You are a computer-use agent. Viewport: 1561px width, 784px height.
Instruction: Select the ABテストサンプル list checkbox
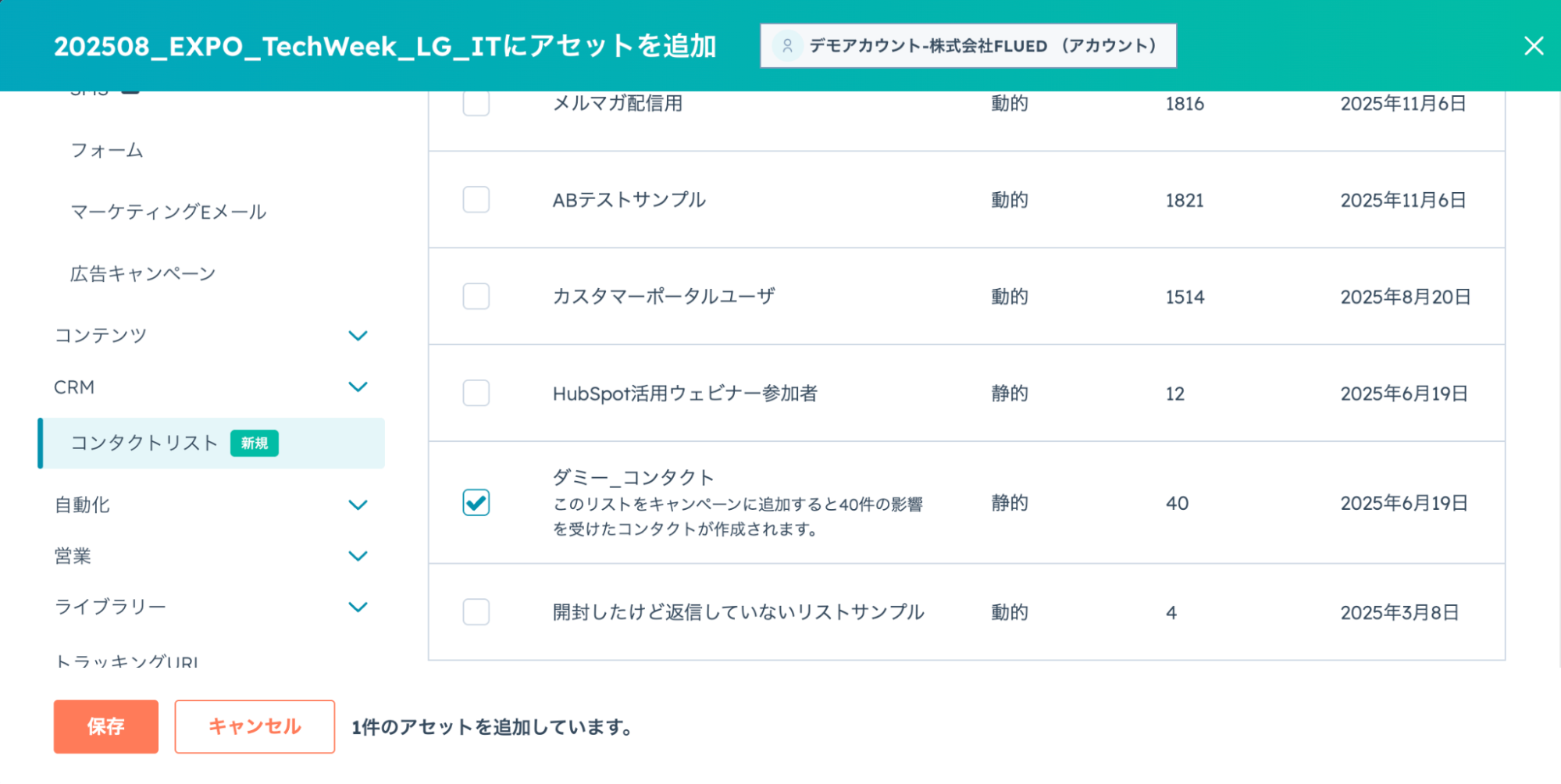click(x=476, y=200)
